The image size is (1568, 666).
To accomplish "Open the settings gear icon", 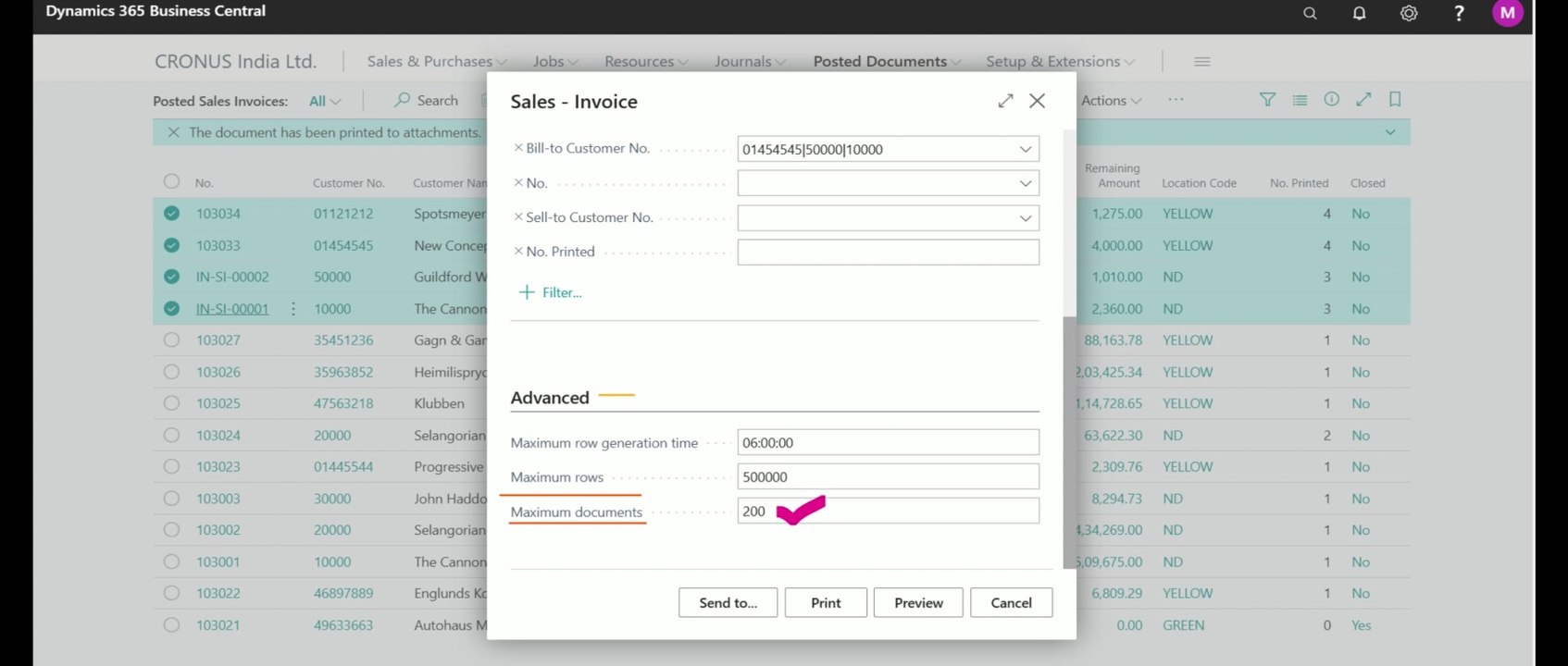I will pyautogui.click(x=1409, y=13).
